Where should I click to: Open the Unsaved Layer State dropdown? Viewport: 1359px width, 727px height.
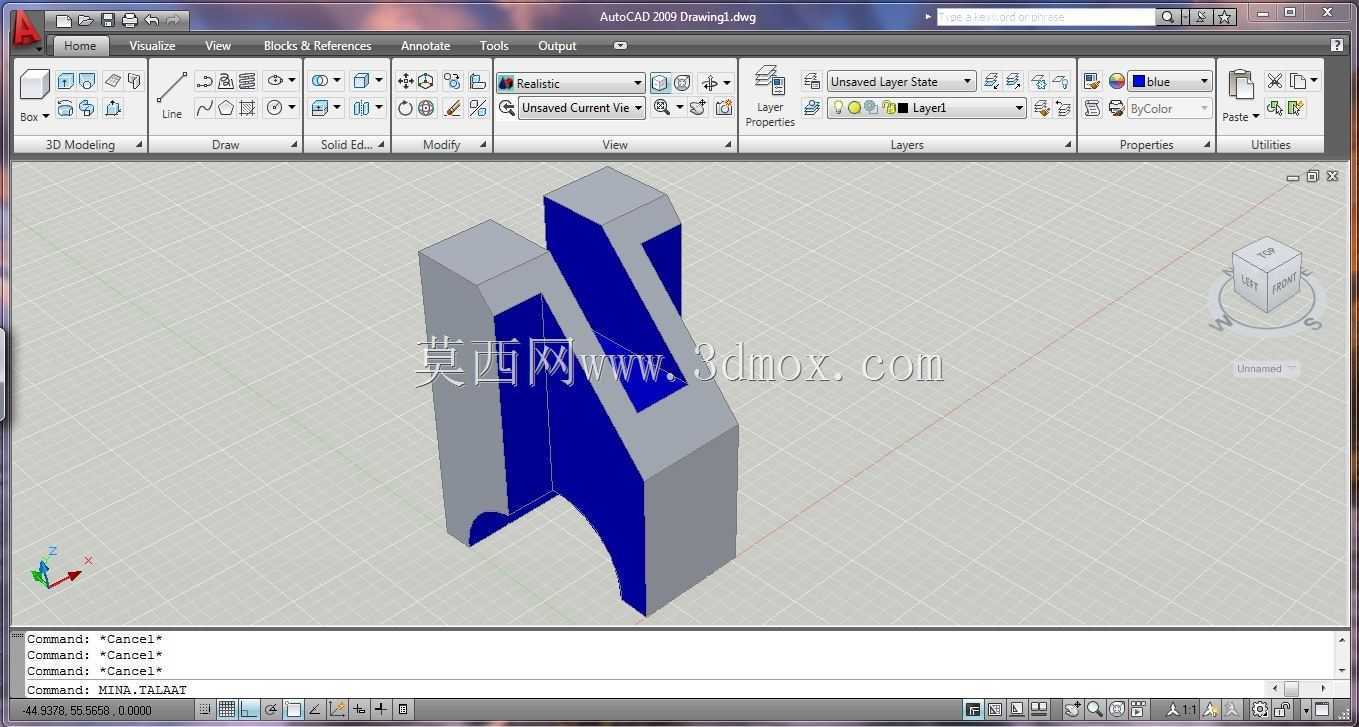click(901, 82)
